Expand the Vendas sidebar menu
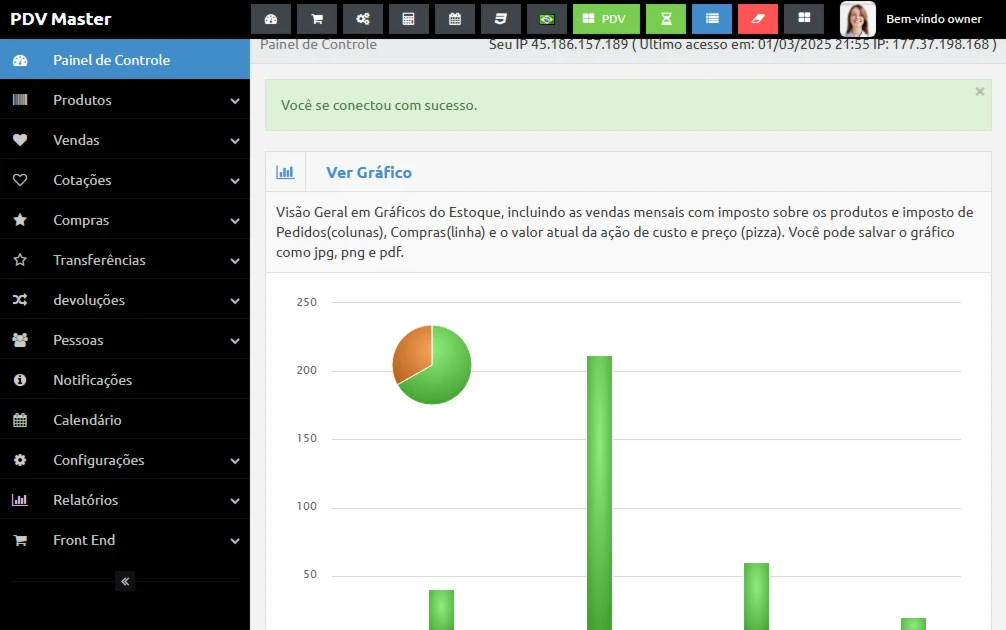1006x630 pixels. 125,140
